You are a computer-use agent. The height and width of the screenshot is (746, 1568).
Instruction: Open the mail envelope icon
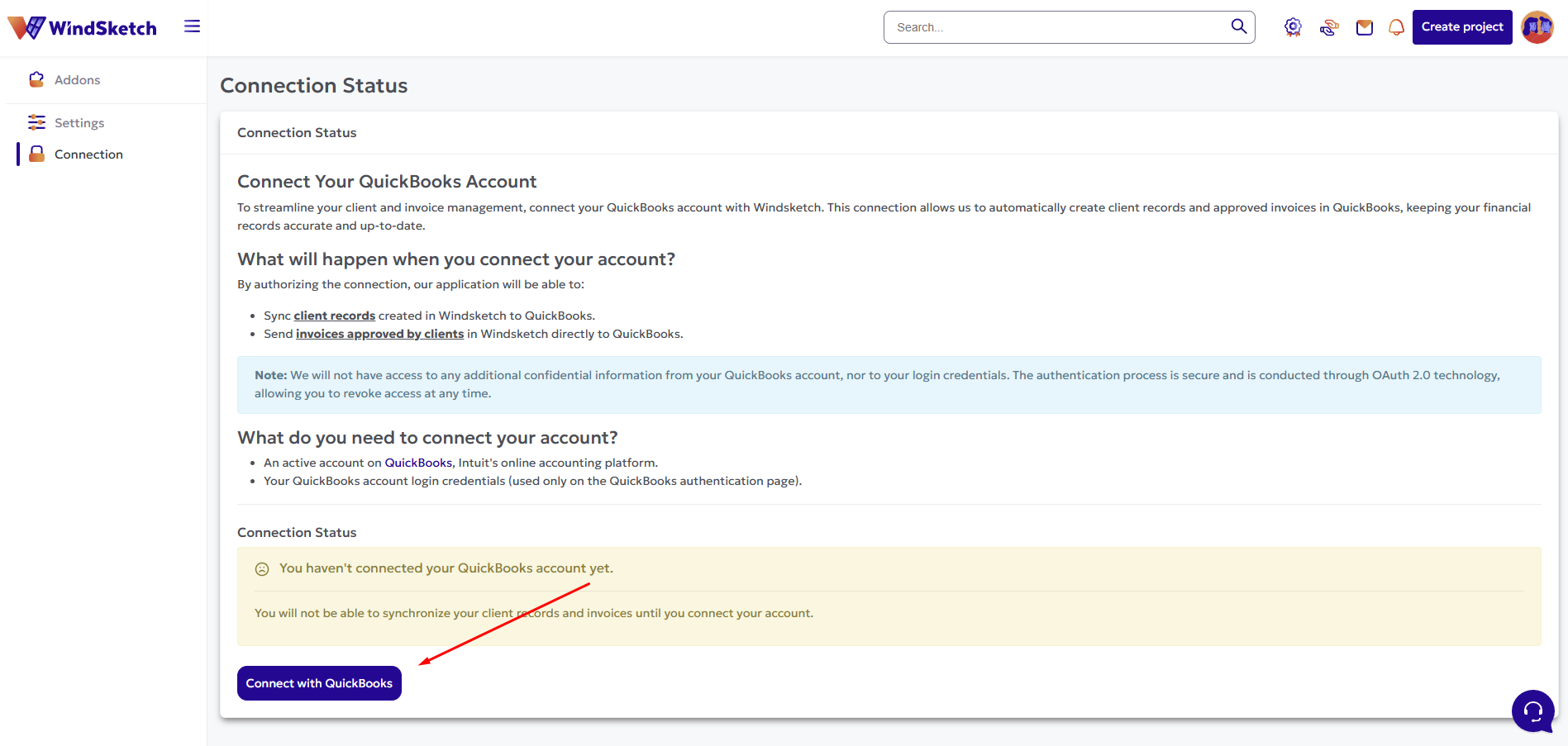point(1365,28)
